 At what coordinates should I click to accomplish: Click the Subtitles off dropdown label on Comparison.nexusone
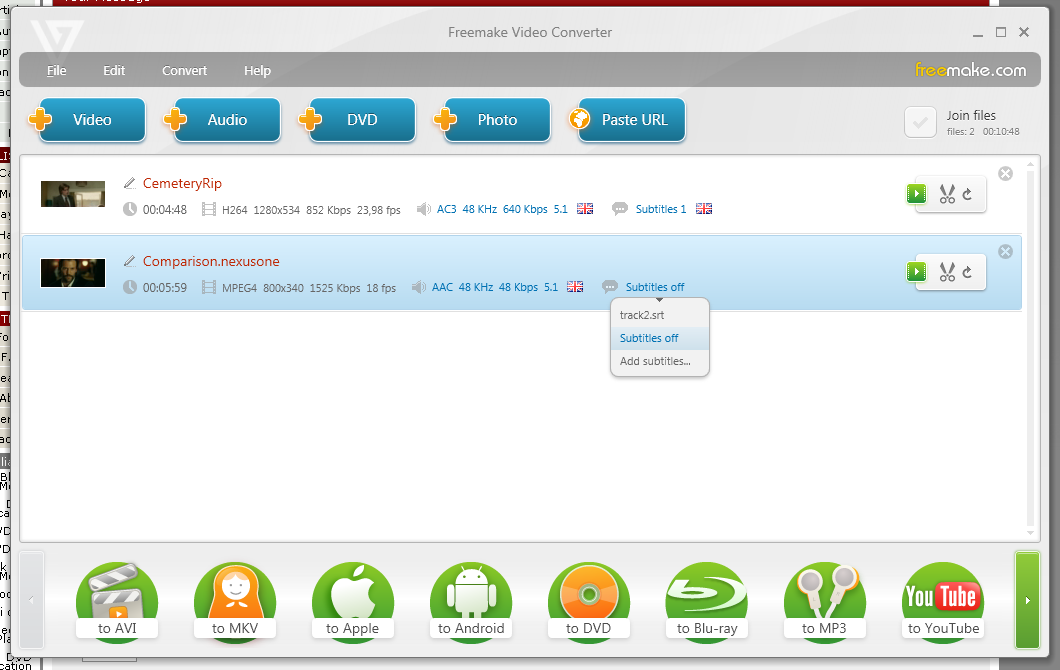pos(654,287)
